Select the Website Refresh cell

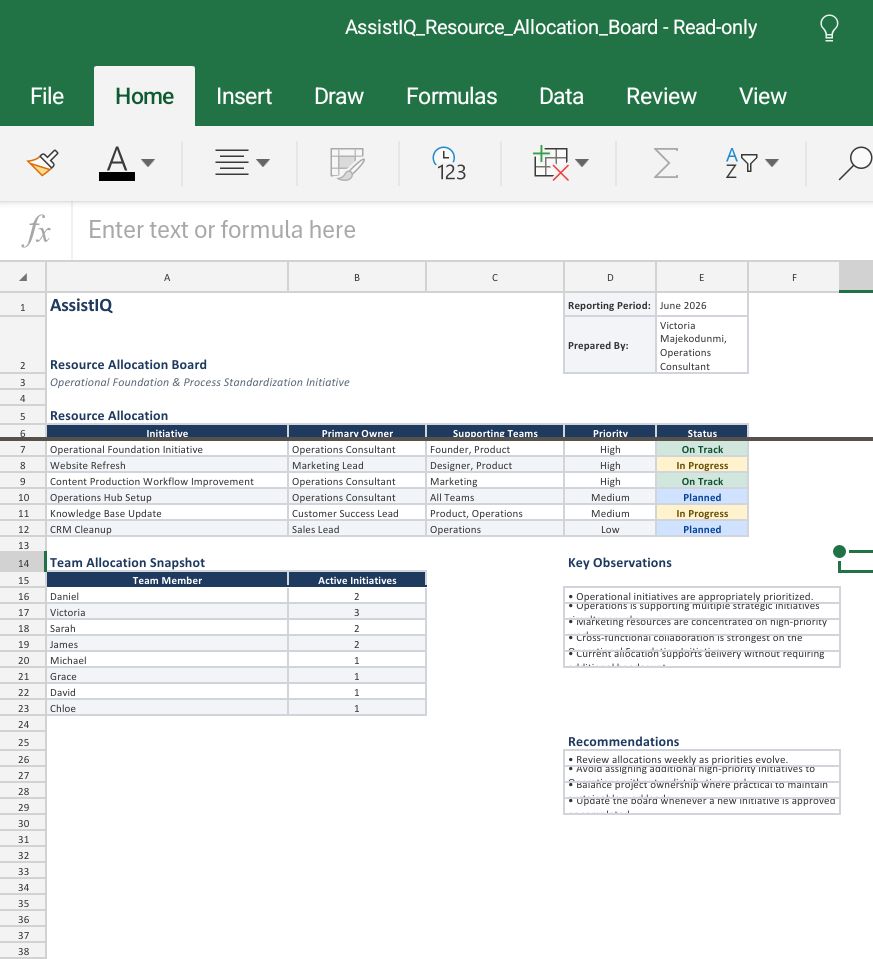pos(167,465)
